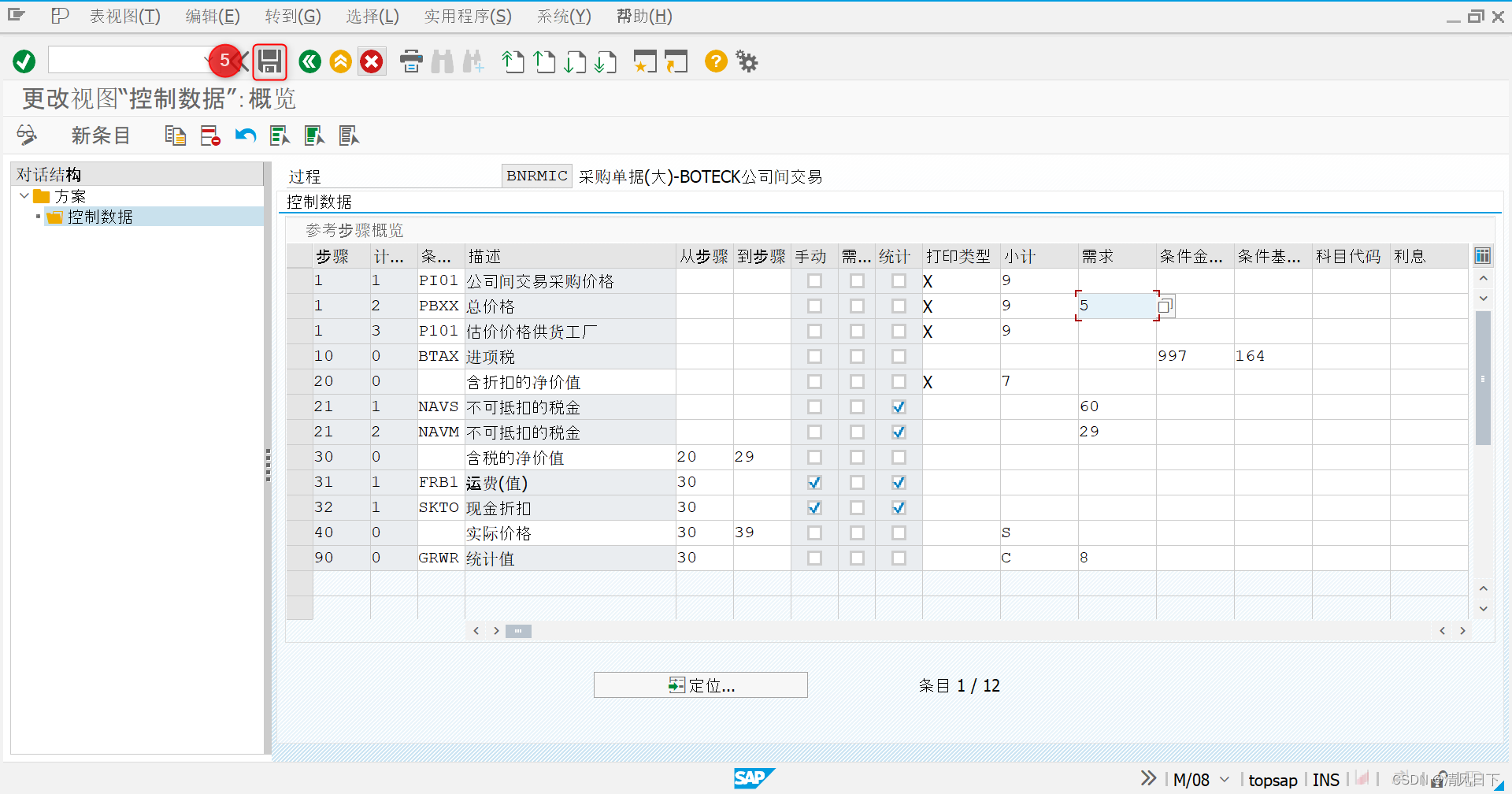Click the red Cancel X icon

[x=372, y=61]
